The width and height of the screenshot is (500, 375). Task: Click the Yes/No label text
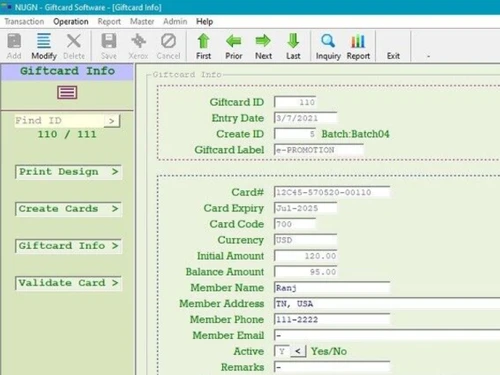(x=329, y=351)
